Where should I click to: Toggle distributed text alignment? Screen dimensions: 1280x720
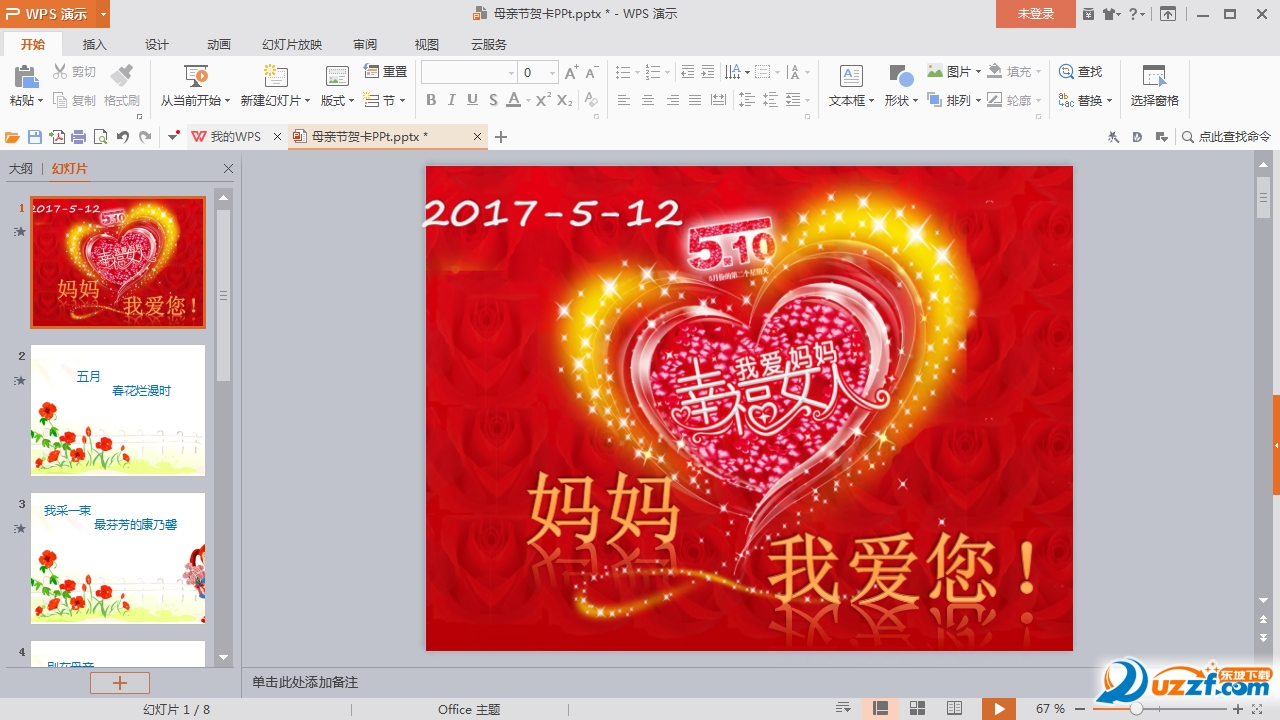(x=718, y=100)
